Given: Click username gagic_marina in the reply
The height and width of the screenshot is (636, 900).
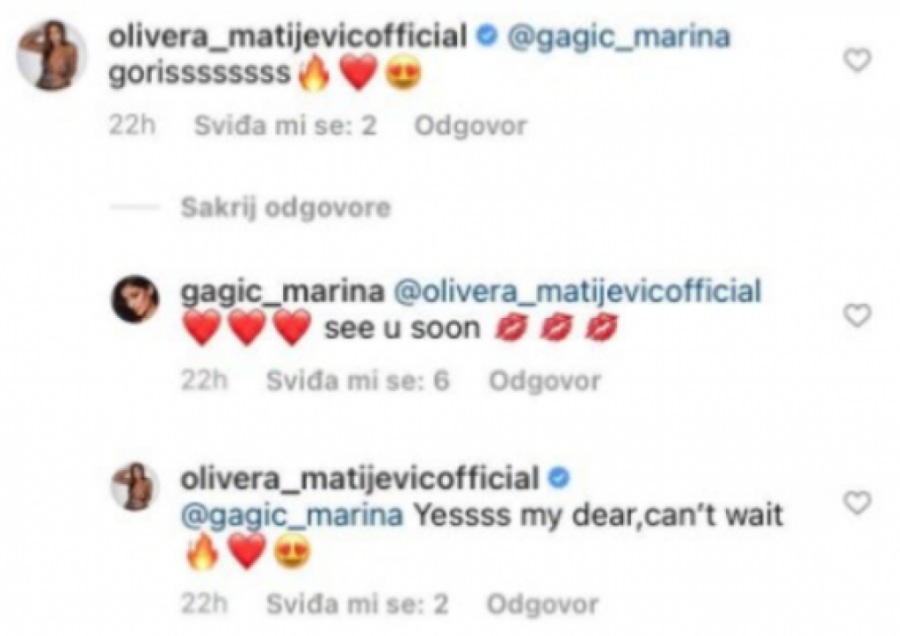Looking at the screenshot, I should (282, 292).
